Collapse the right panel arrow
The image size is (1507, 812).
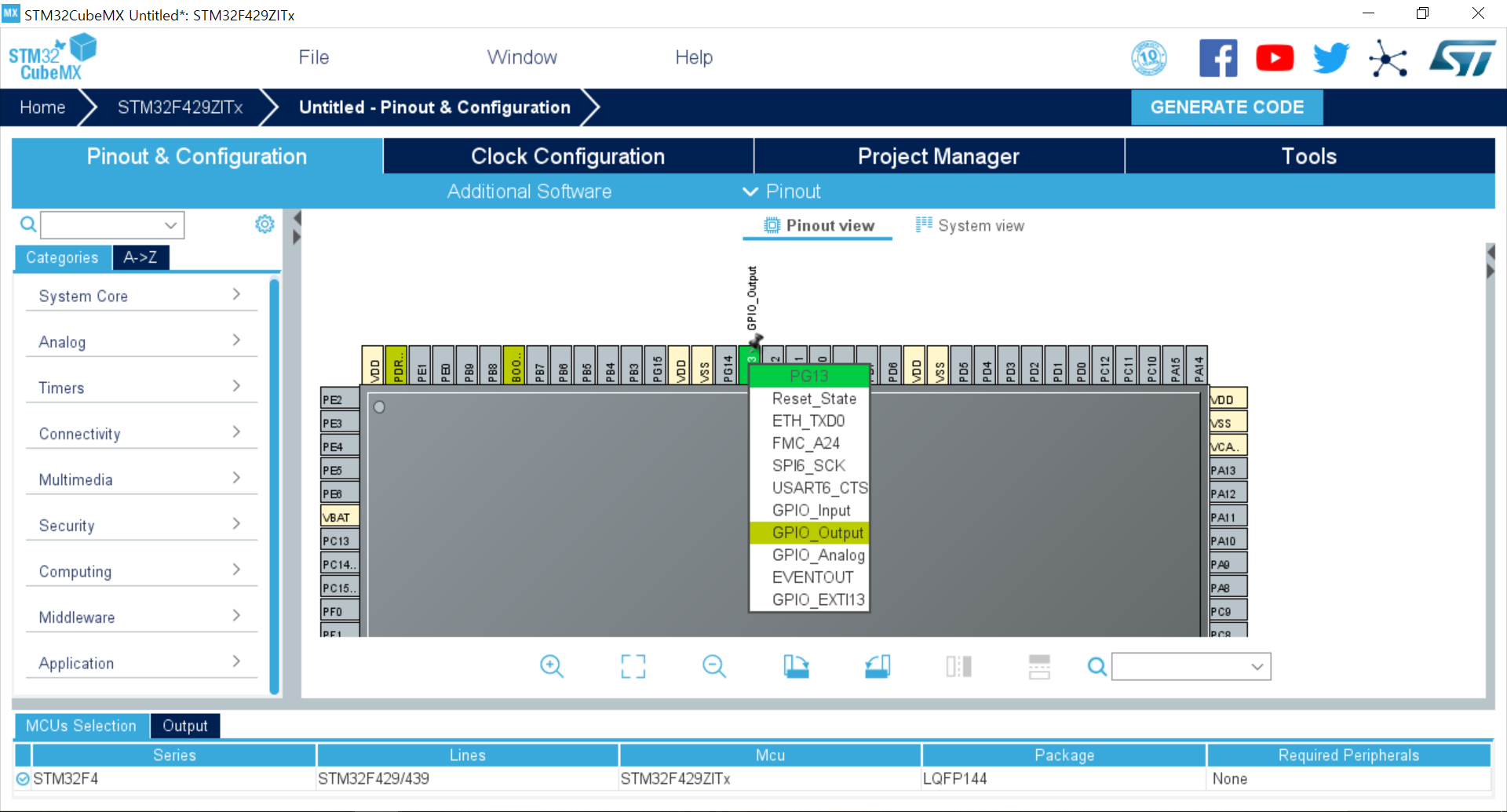click(1491, 271)
